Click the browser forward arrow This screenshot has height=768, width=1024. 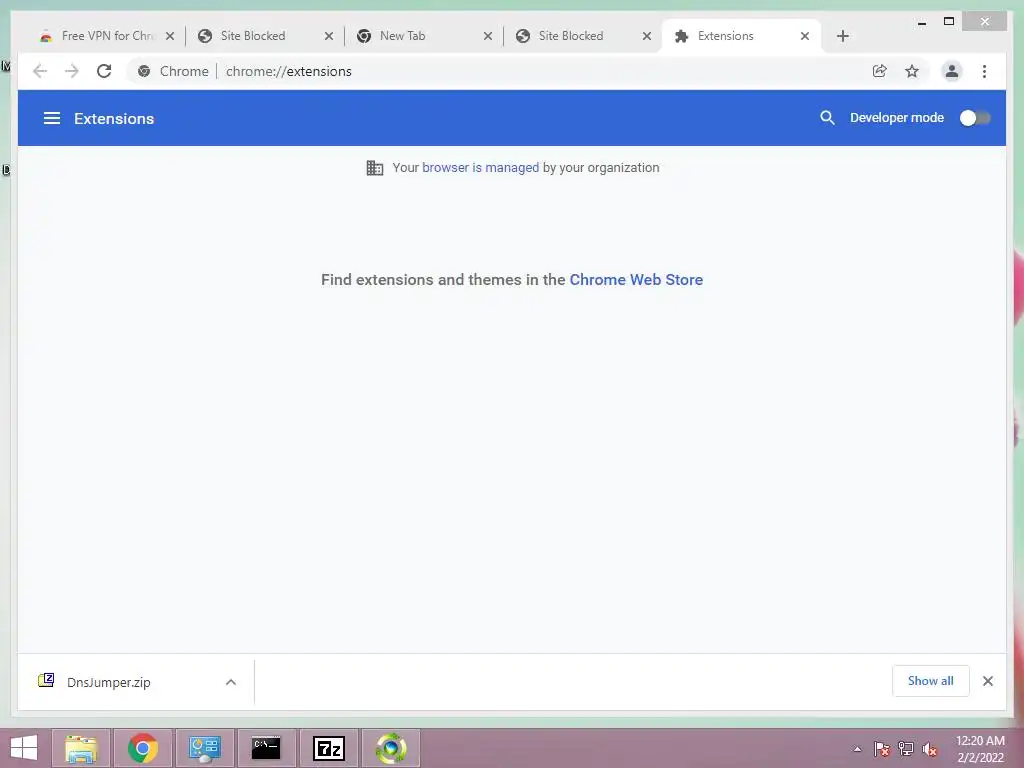coord(72,71)
